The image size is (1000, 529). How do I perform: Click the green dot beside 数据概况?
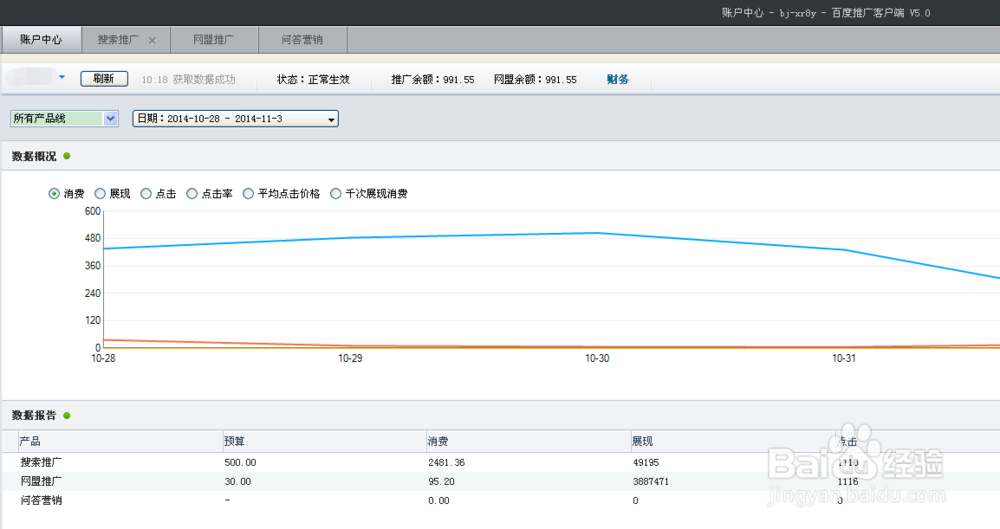coord(67,156)
